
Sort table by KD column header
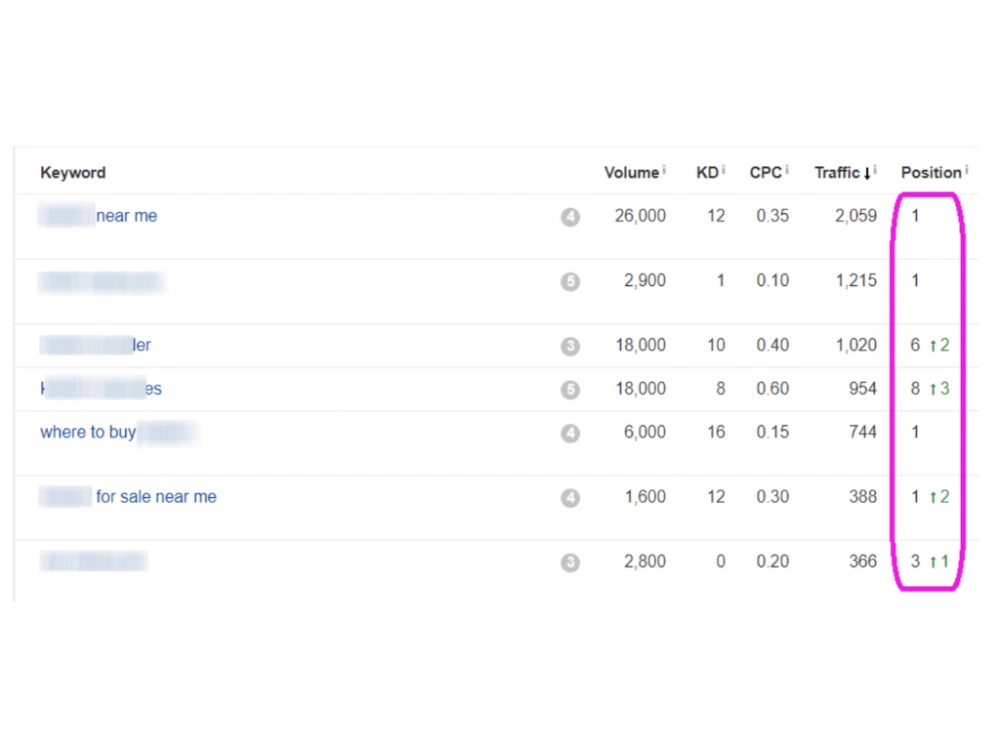click(x=707, y=173)
